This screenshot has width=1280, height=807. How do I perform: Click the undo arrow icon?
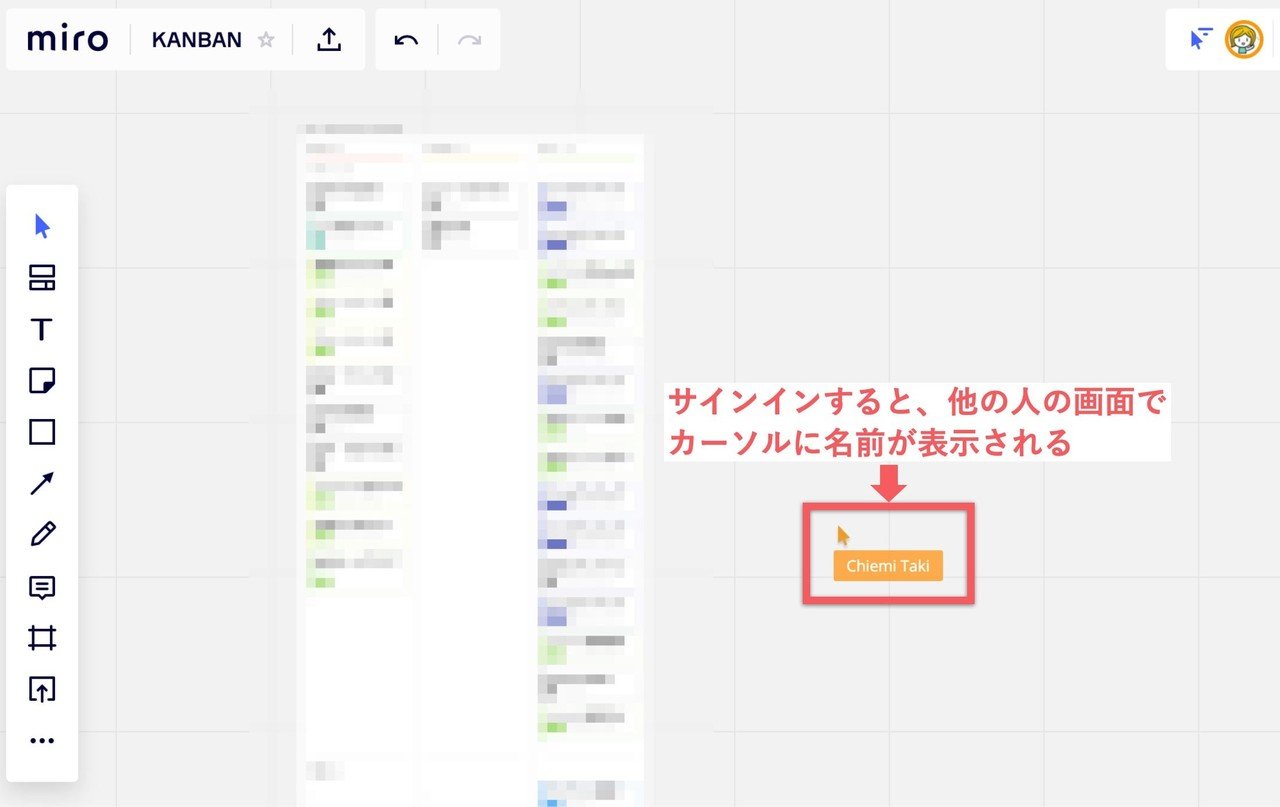[406, 39]
